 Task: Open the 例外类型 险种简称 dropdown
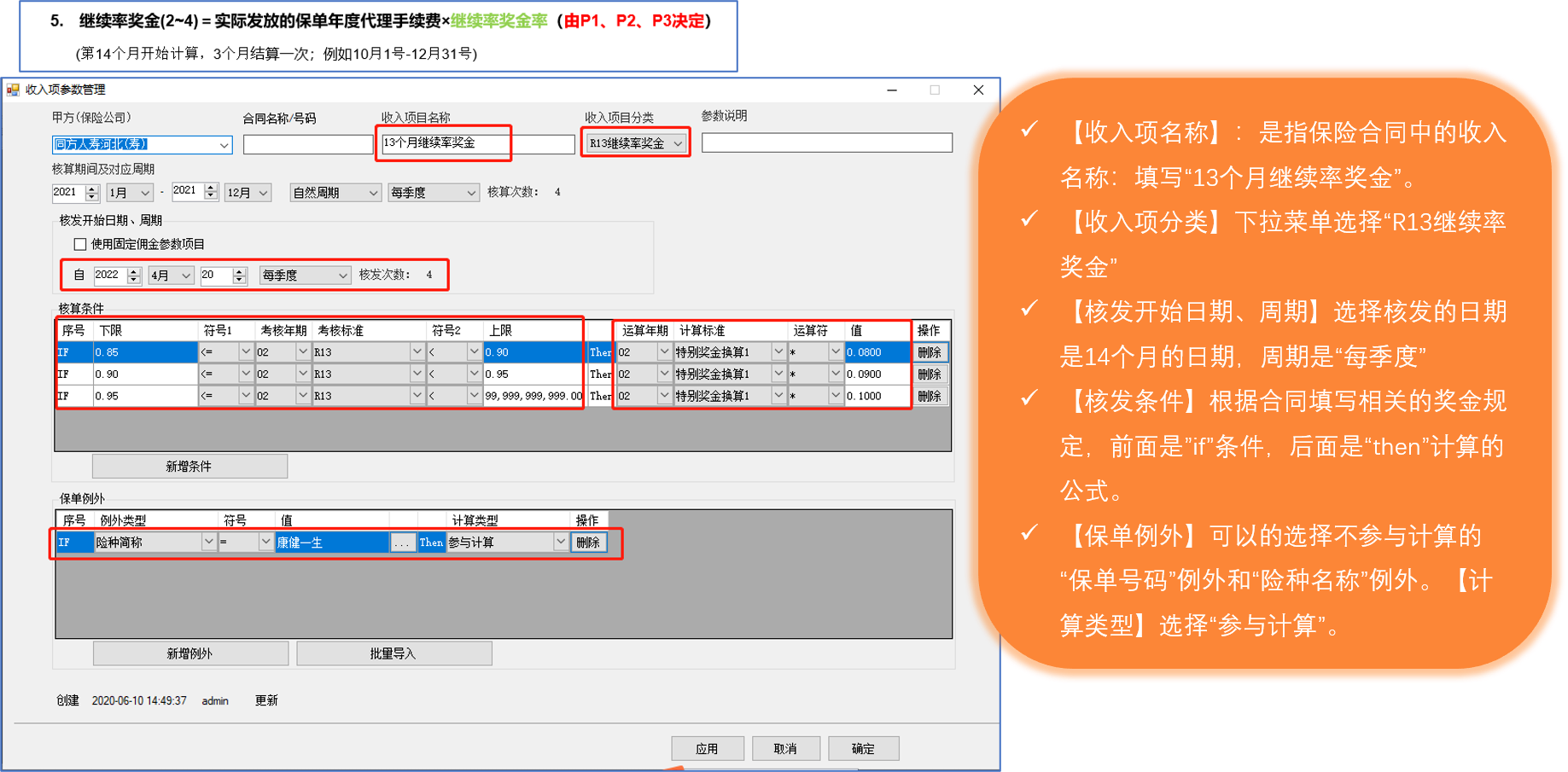(207, 543)
